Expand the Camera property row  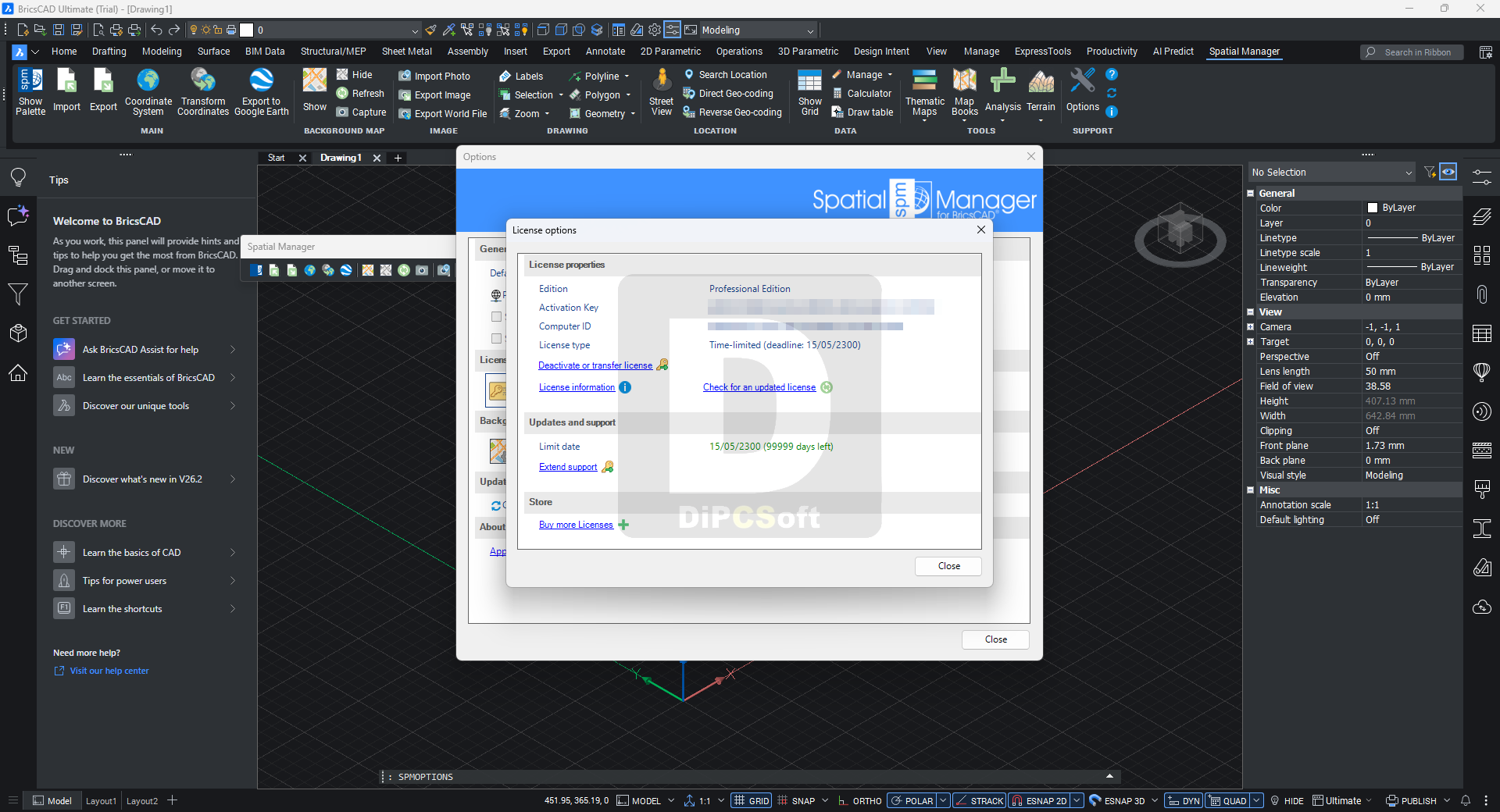(x=1251, y=326)
